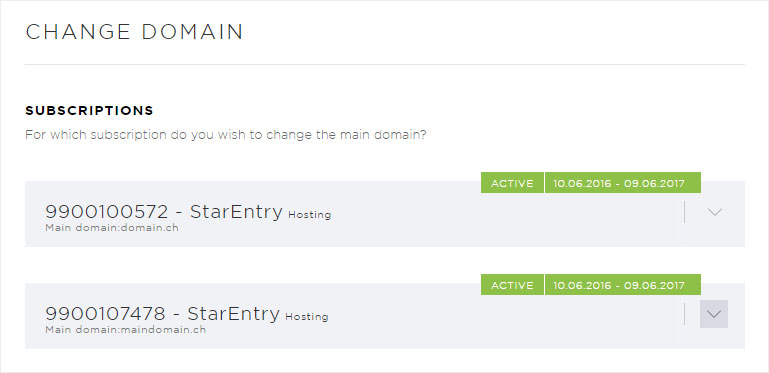The image size is (769, 373).
Task: Click the 9900100572 subscription number
Action: pyautogui.click(x=106, y=212)
